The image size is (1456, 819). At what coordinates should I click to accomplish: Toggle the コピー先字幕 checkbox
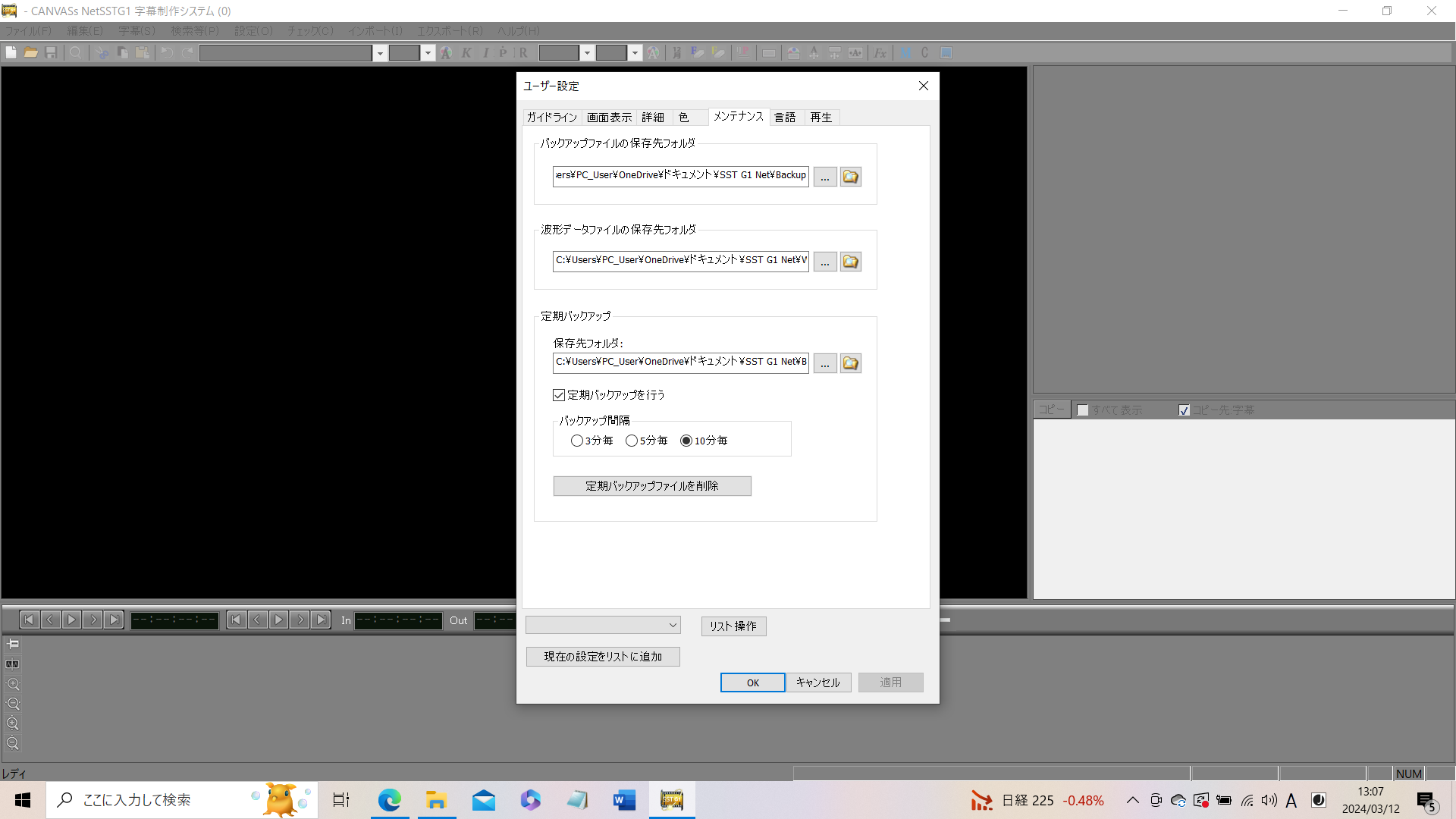point(1184,410)
